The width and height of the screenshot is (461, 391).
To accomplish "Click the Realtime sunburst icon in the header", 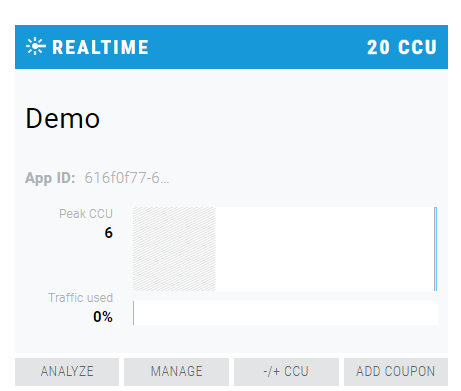I will 36,47.
